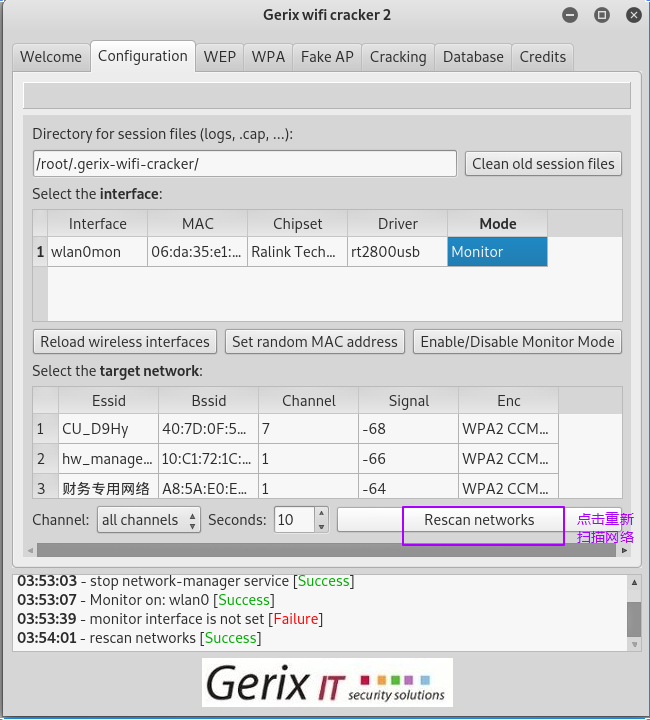Go to the Cracking tab
Screen dimensions: 650x720
coord(398,57)
